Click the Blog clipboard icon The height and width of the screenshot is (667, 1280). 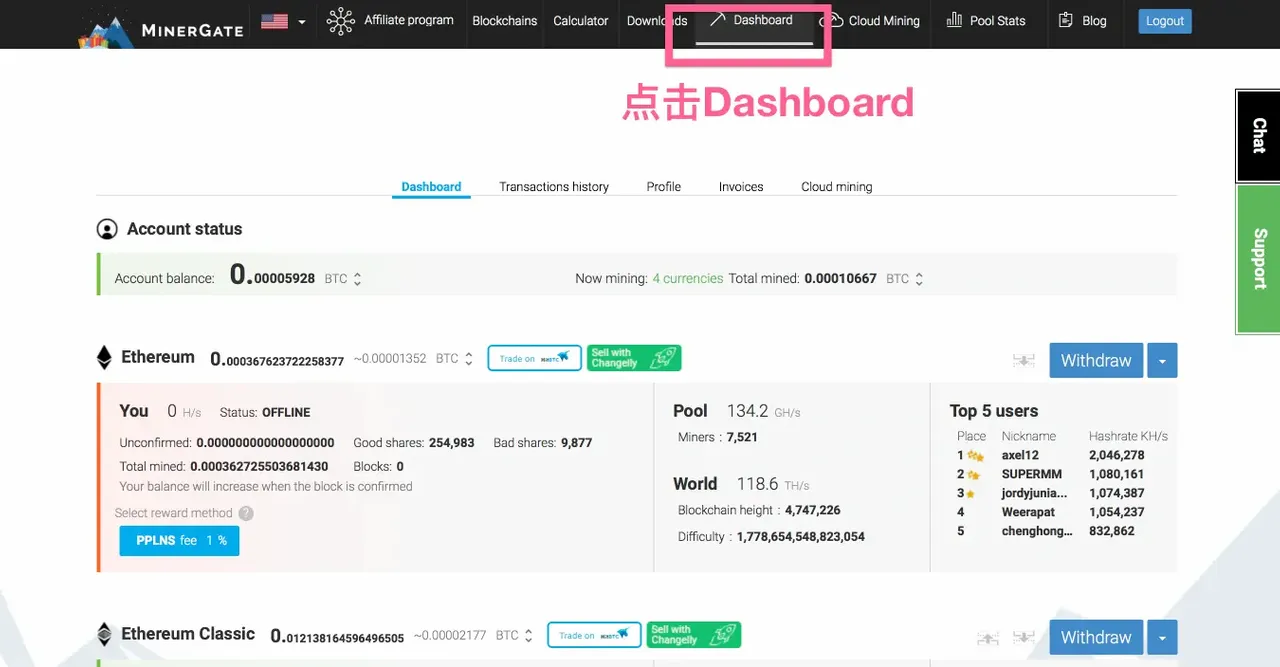pos(1065,20)
